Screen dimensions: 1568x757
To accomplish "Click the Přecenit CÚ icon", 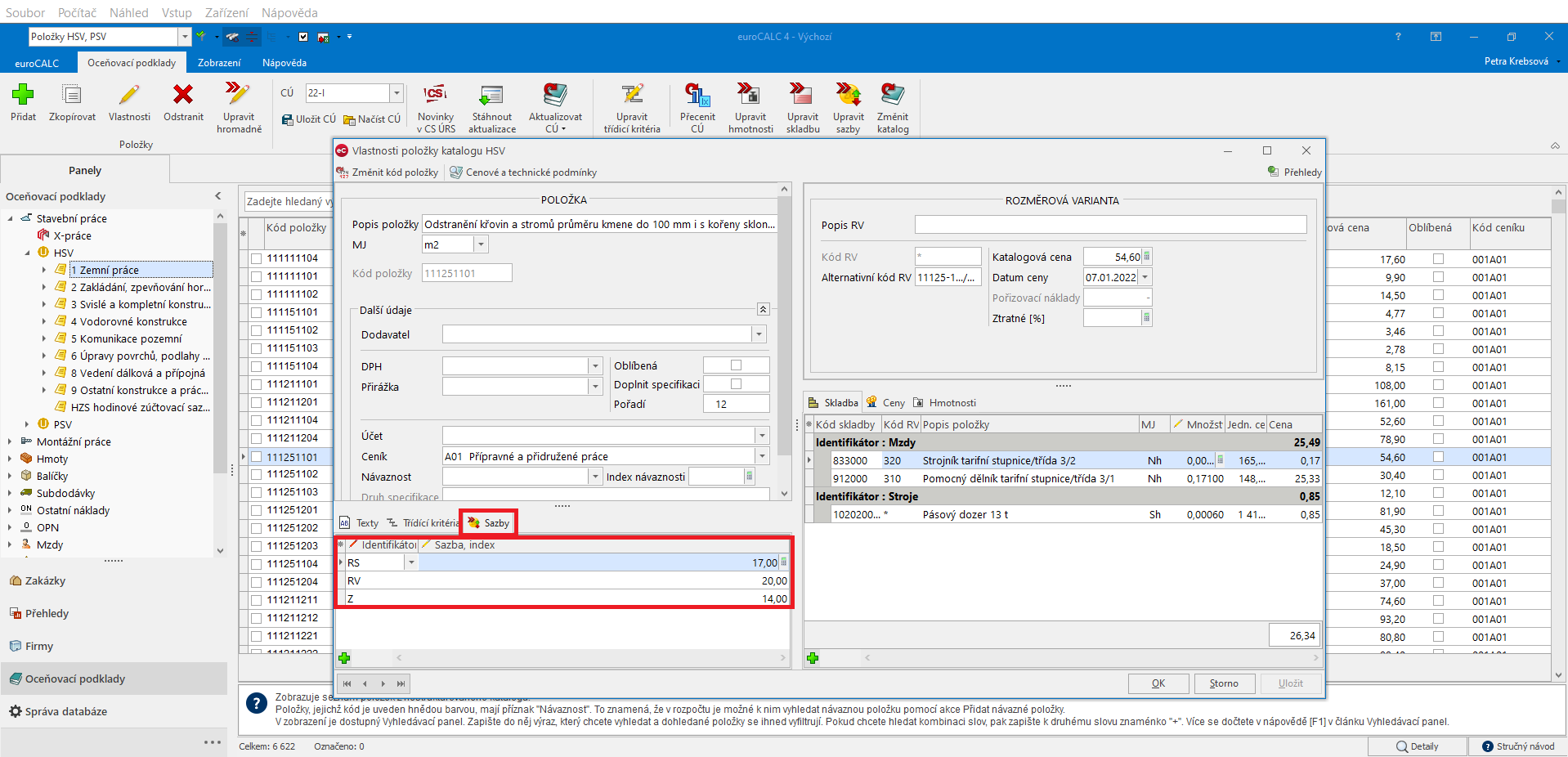I will [x=697, y=95].
